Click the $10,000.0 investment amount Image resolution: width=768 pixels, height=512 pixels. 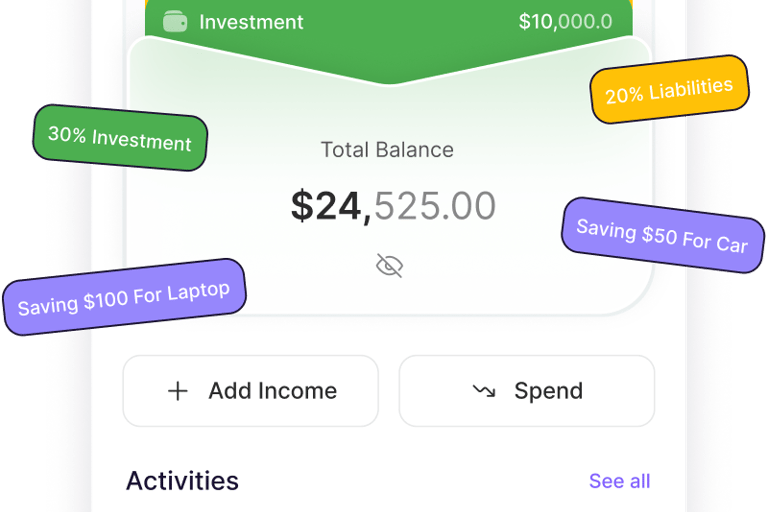click(x=565, y=22)
